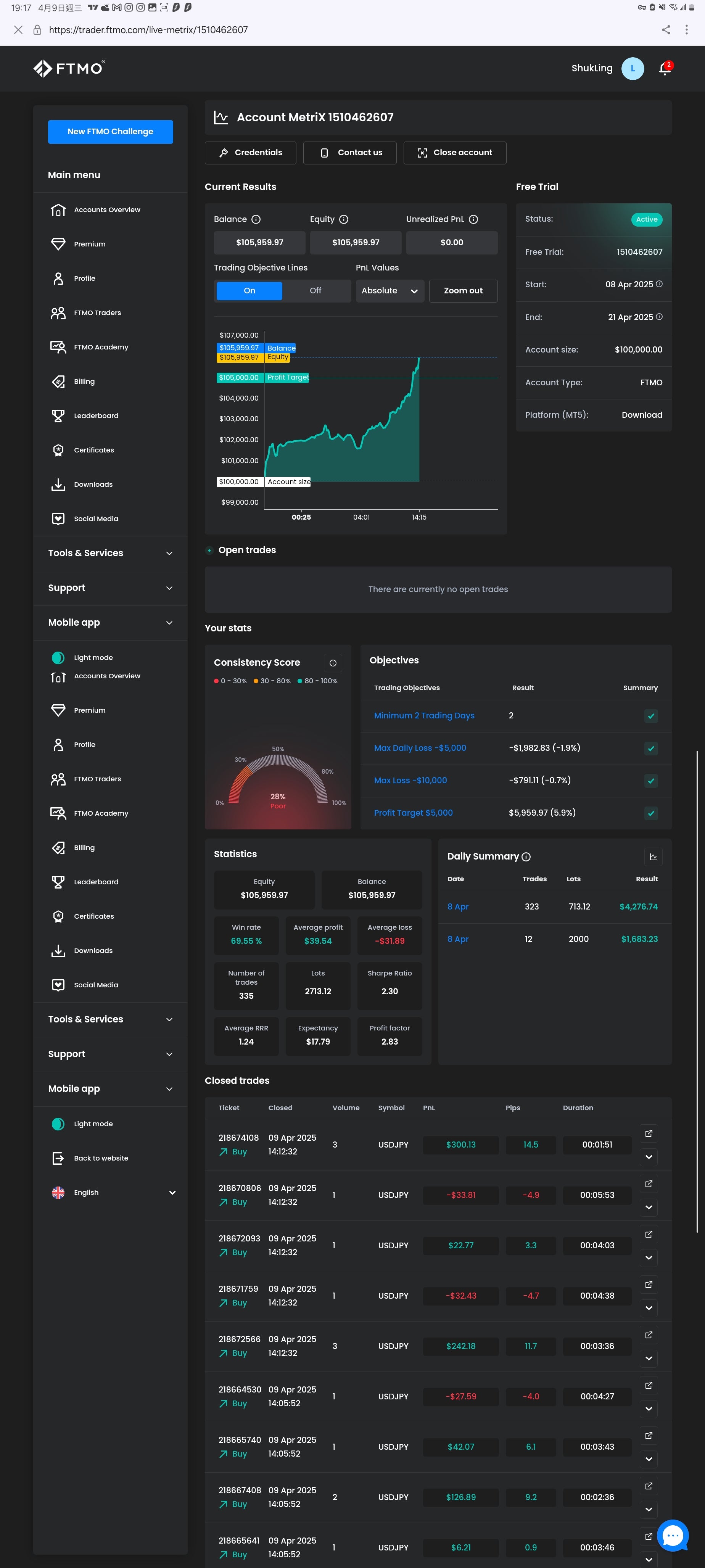705x1568 pixels.
Task: Click the URL address field
Action: 148,30
